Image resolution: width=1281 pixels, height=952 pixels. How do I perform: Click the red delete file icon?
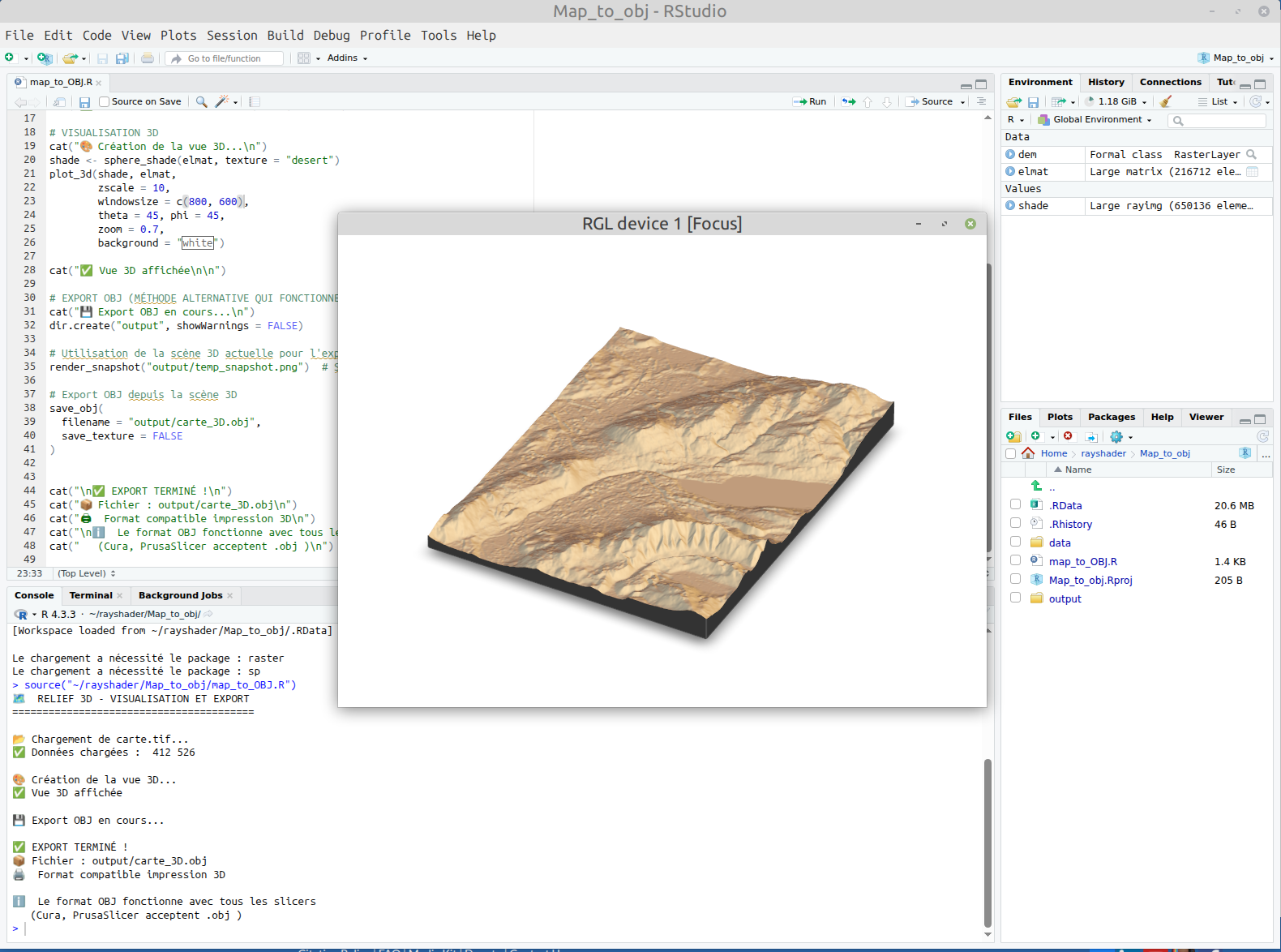(x=1068, y=436)
